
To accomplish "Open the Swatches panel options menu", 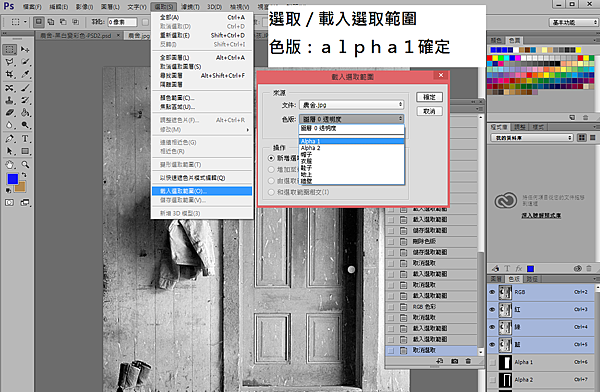I will click(x=596, y=40).
